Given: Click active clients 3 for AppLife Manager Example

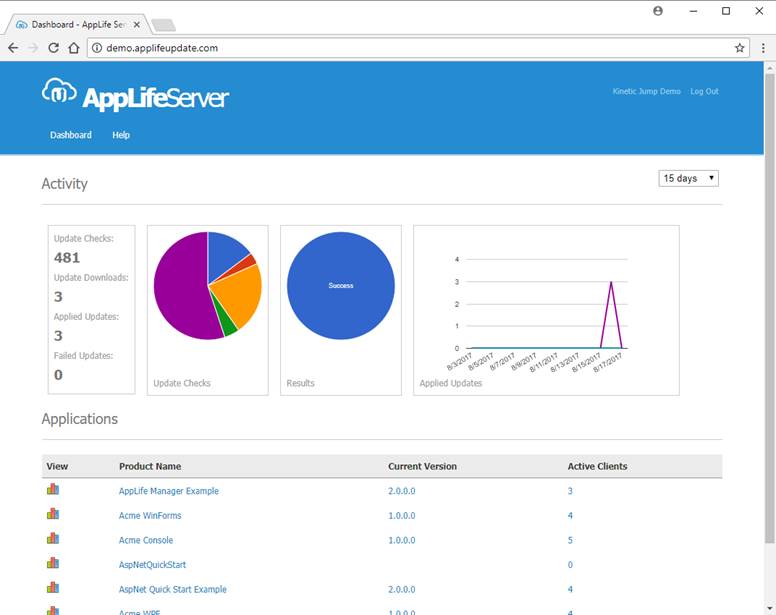Looking at the screenshot, I should coord(570,491).
